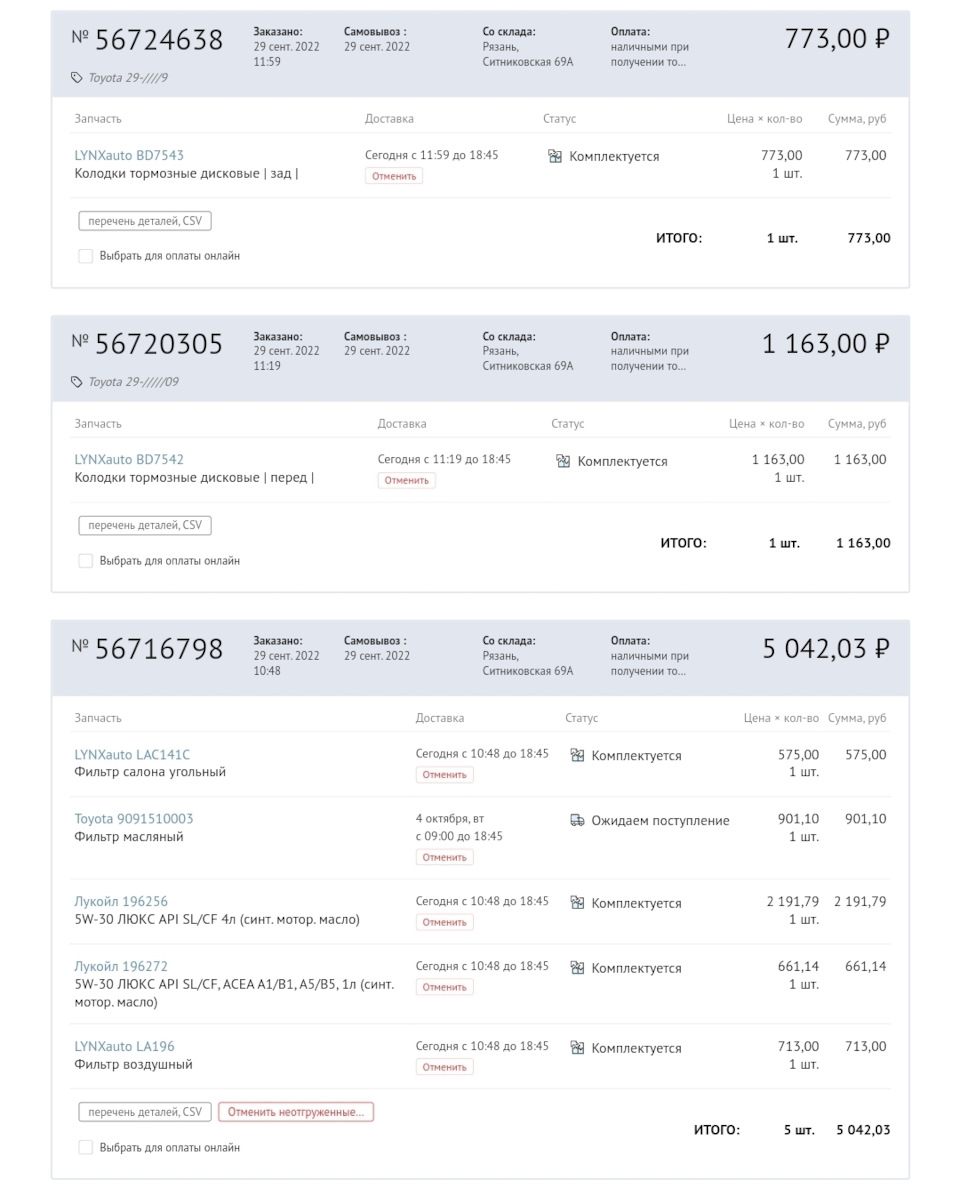Open the Toyota 9091510003 part link

coord(134,819)
